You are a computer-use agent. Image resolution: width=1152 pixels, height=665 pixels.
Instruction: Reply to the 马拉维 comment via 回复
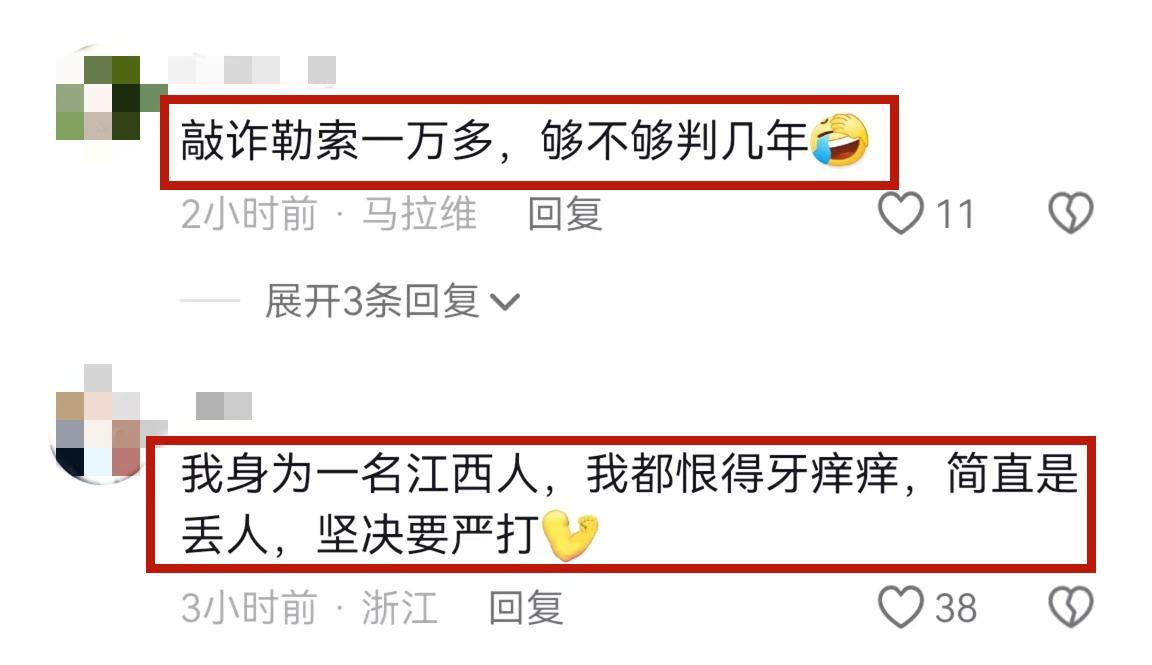[x=565, y=214]
